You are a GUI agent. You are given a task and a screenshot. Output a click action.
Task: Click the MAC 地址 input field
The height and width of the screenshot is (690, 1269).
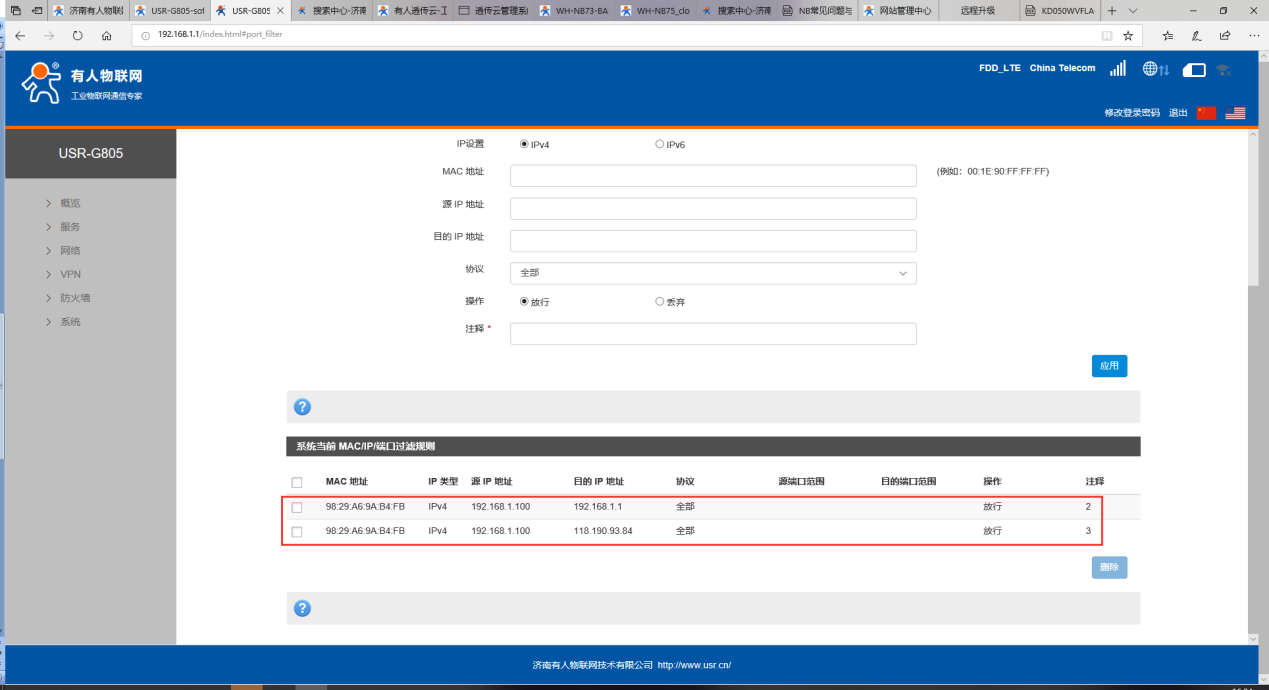pyautogui.click(x=713, y=176)
